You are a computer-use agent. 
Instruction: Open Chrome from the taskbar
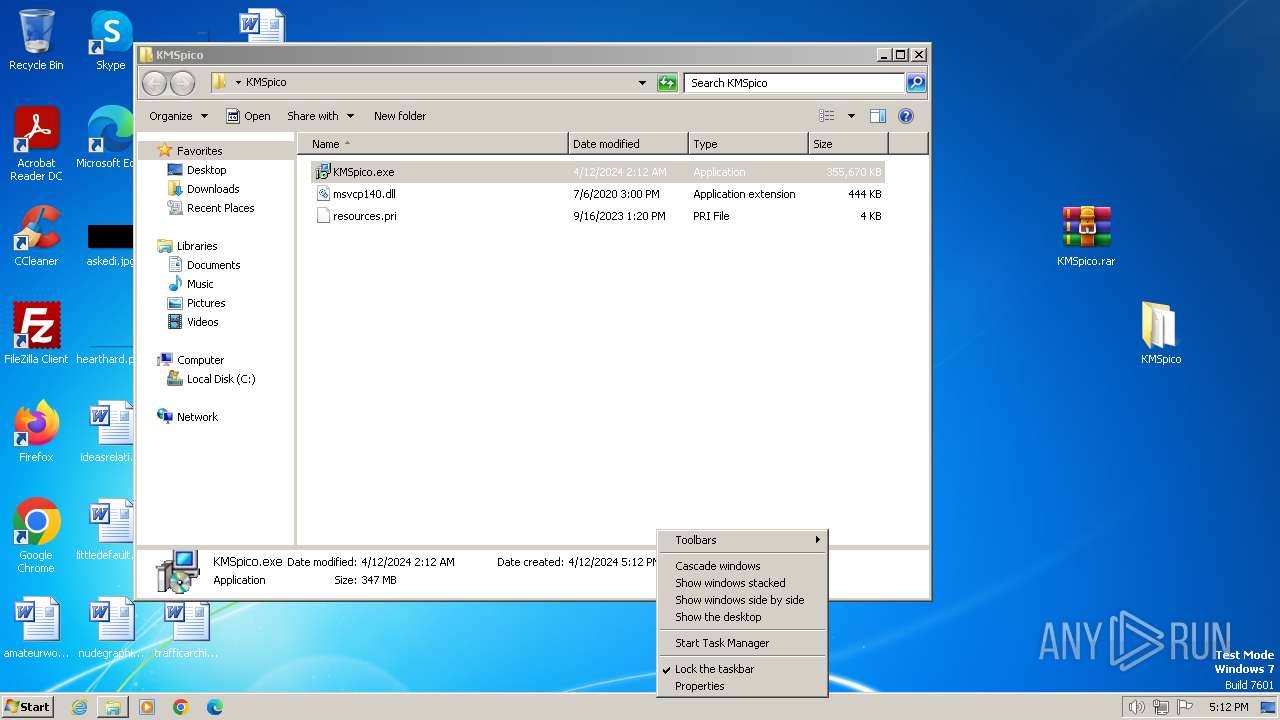[x=181, y=707]
